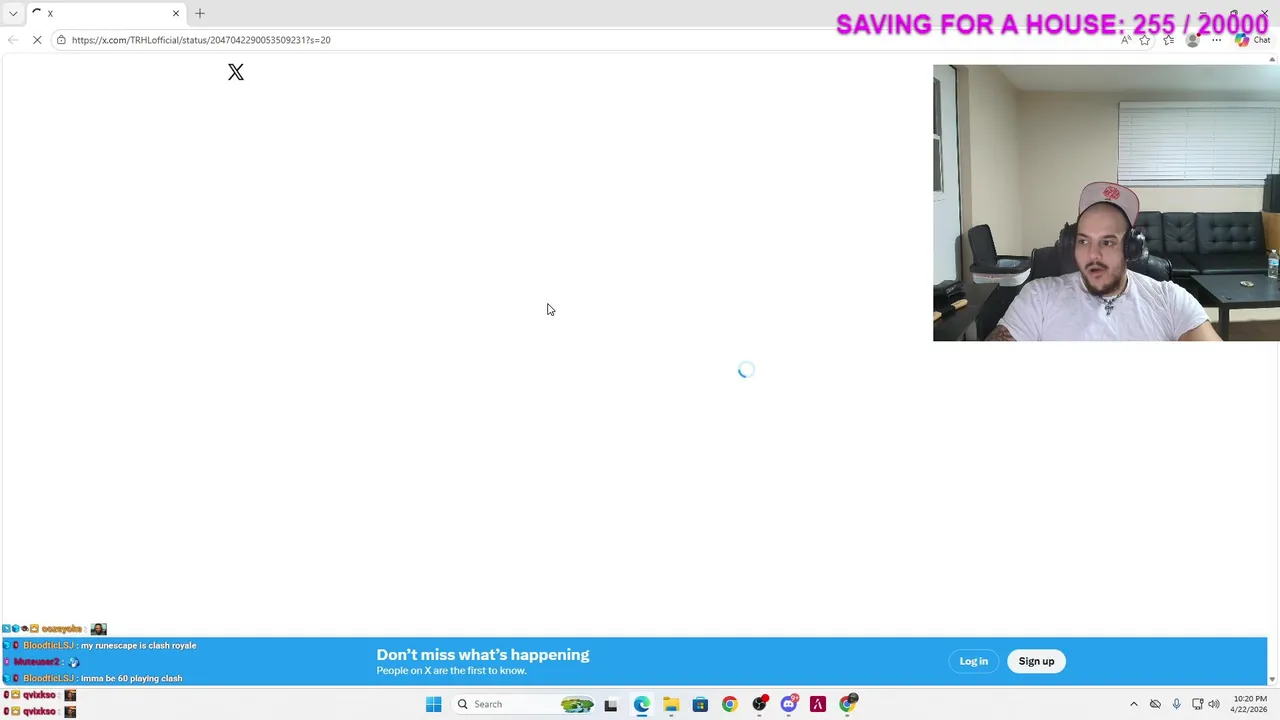Open the first Chrome taskbar icon
This screenshot has height=720, width=1280.
(x=729, y=704)
